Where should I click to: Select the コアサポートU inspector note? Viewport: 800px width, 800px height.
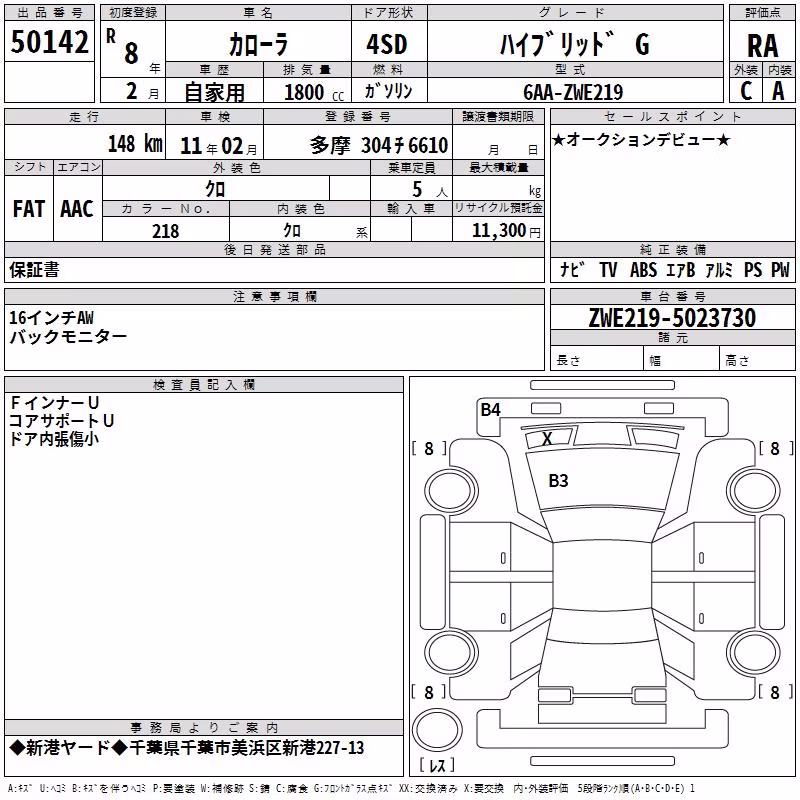point(61,421)
